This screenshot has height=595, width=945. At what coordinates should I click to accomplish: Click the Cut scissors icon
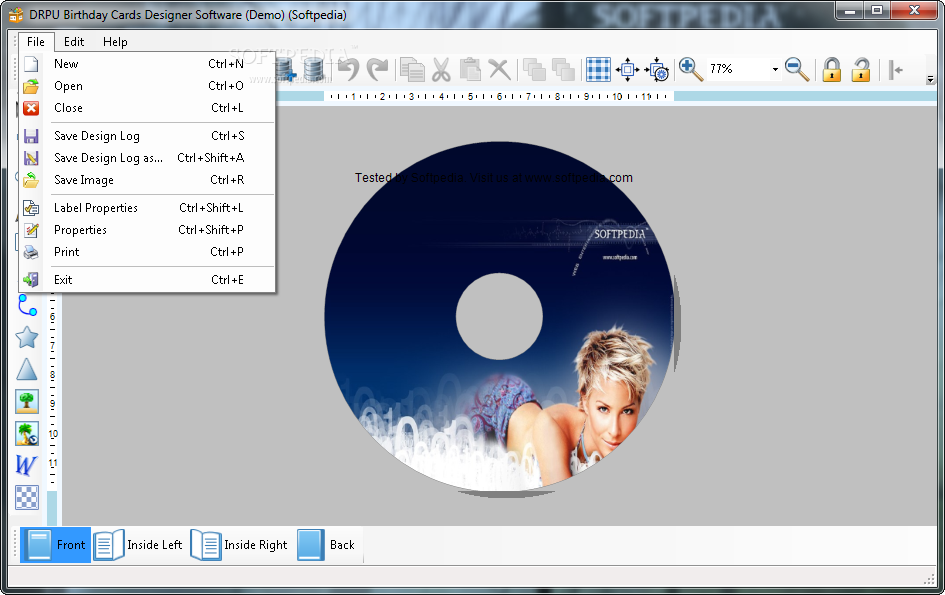tap(441, 69)
